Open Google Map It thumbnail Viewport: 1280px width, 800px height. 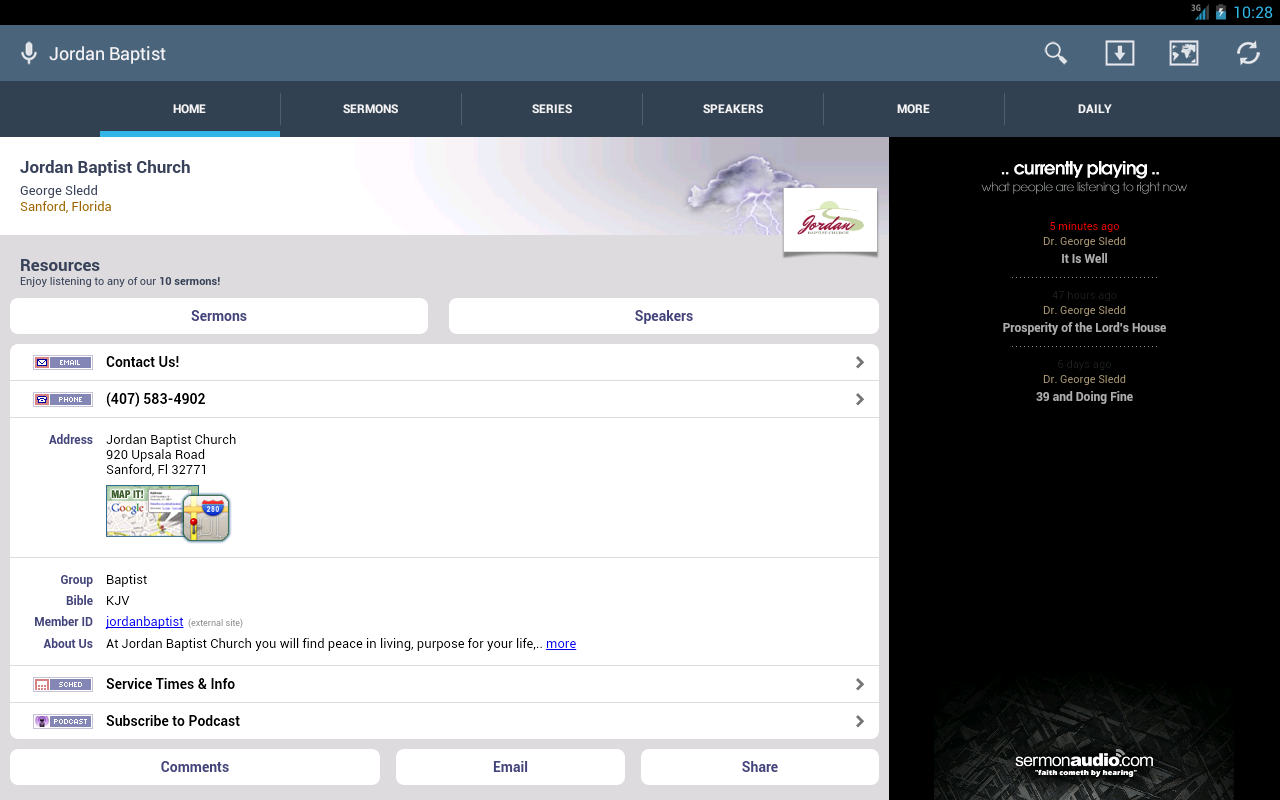(x=145, y=511)
